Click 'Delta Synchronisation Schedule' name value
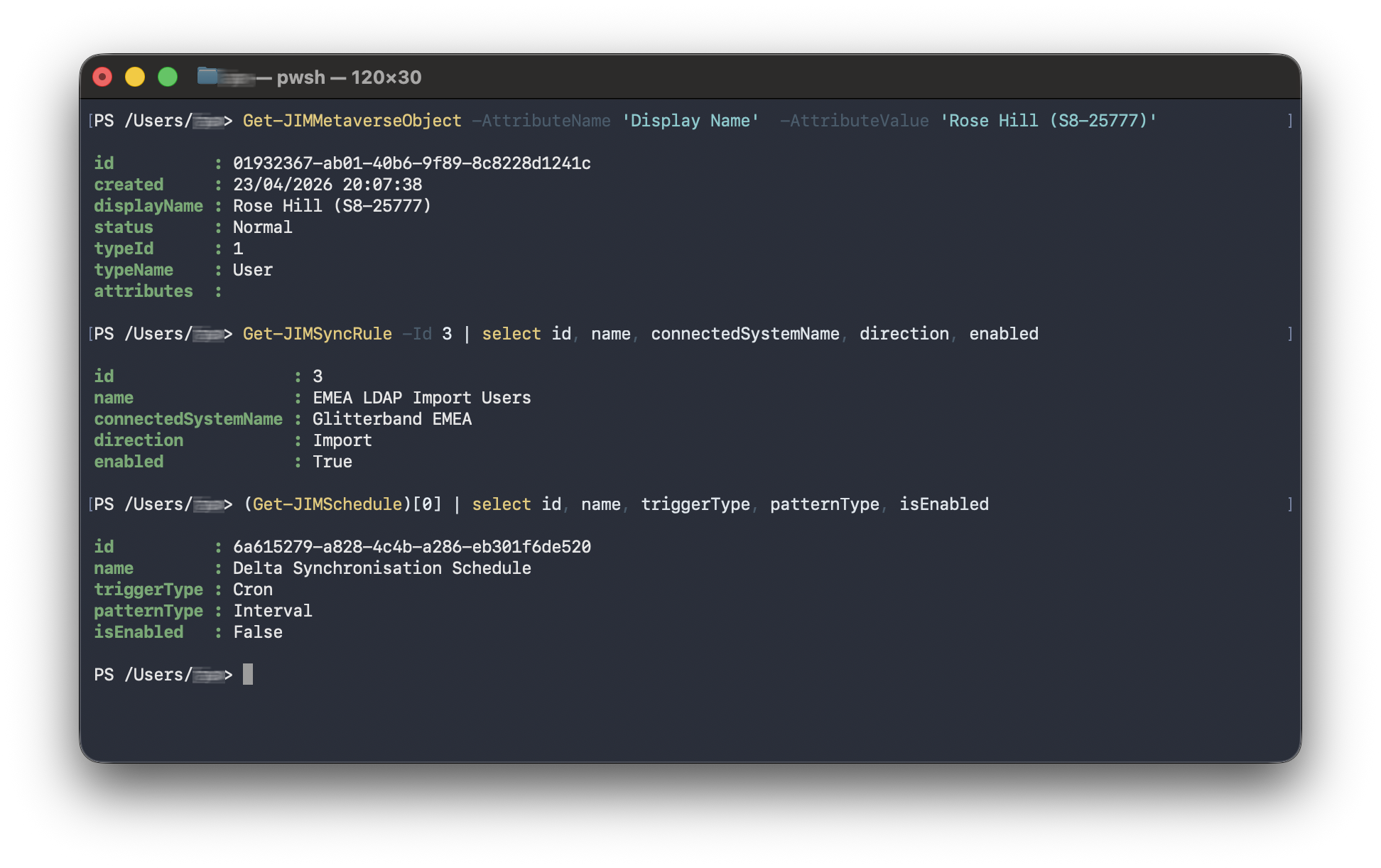The image size is (1381, 868). [381, 568]
